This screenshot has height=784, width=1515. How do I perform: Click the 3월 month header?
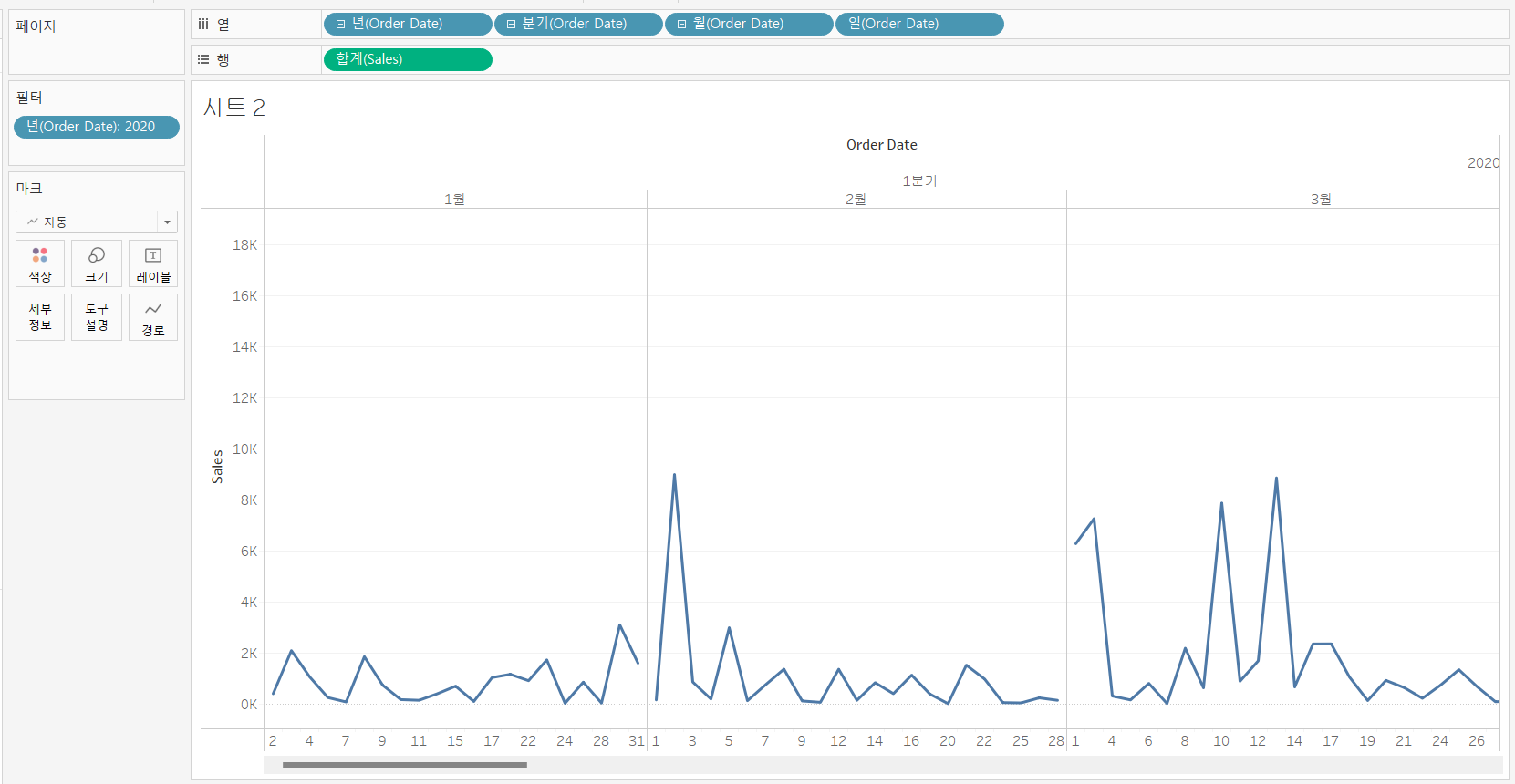1321,199
